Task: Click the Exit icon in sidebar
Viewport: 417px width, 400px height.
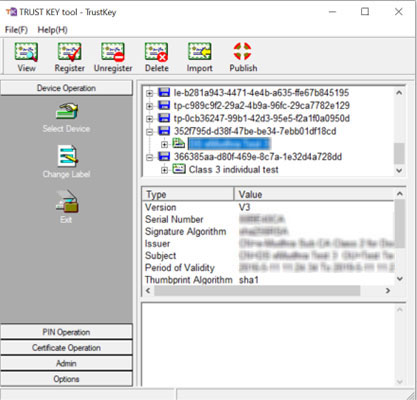Action: [67, 201]
